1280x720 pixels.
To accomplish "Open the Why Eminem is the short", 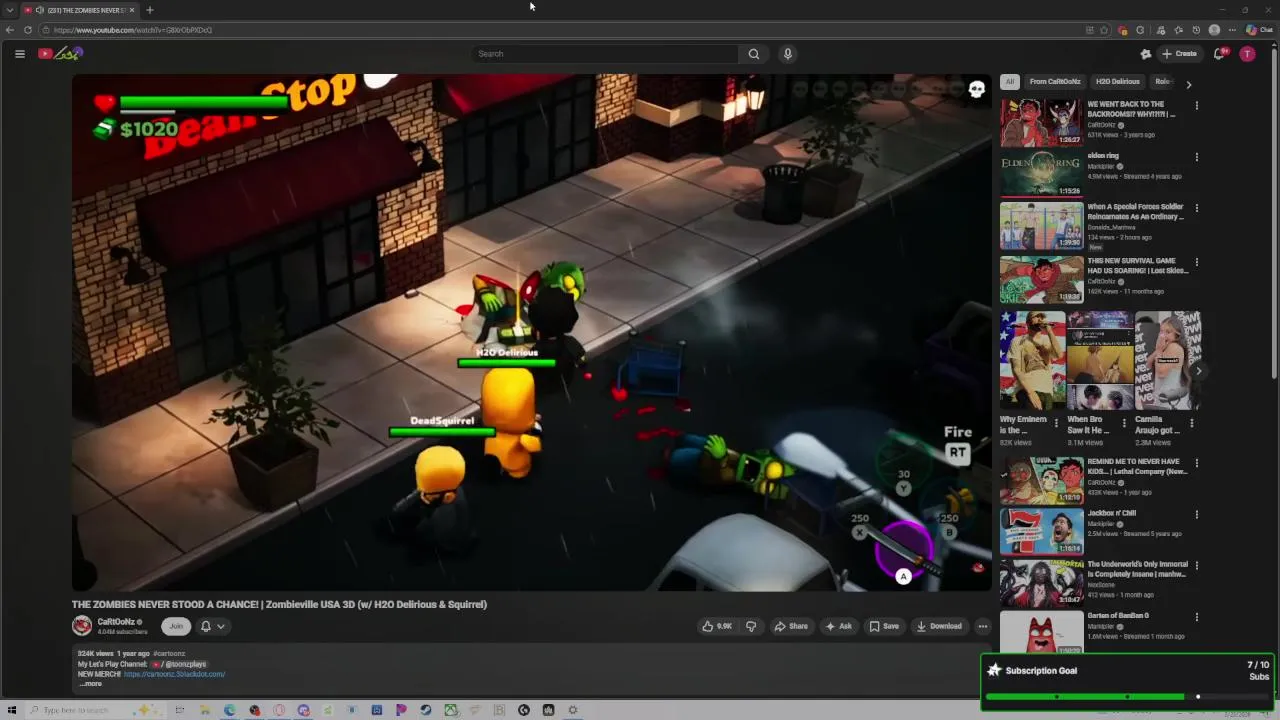I will (1032, 361).
